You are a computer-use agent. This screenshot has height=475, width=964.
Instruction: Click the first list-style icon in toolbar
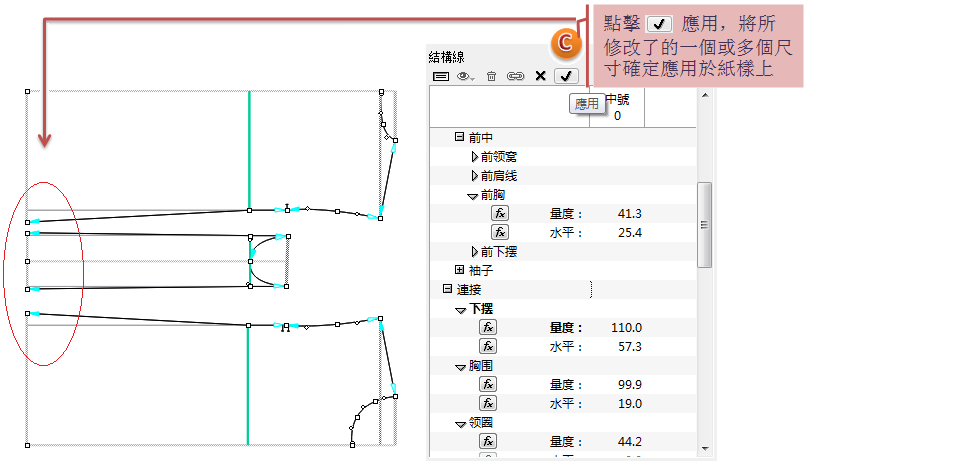click(x=441, y=76)
